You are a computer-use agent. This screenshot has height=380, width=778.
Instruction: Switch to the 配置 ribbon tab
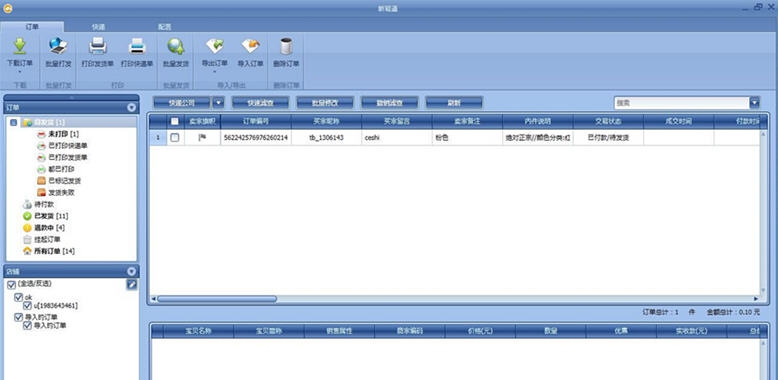(x=164, y=27)
